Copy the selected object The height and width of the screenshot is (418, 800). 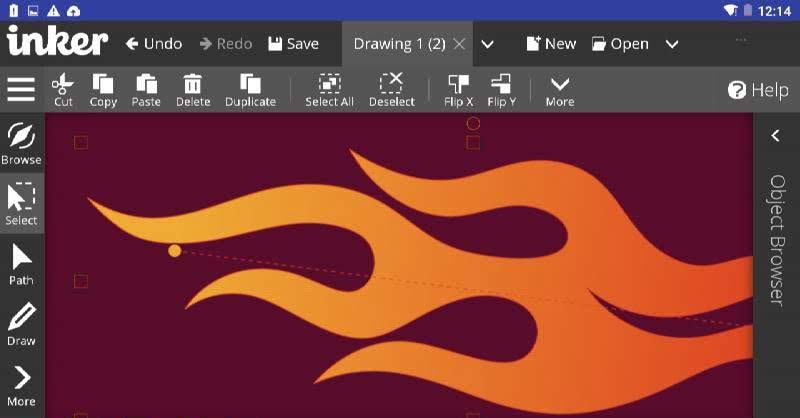tap(103, 90)
